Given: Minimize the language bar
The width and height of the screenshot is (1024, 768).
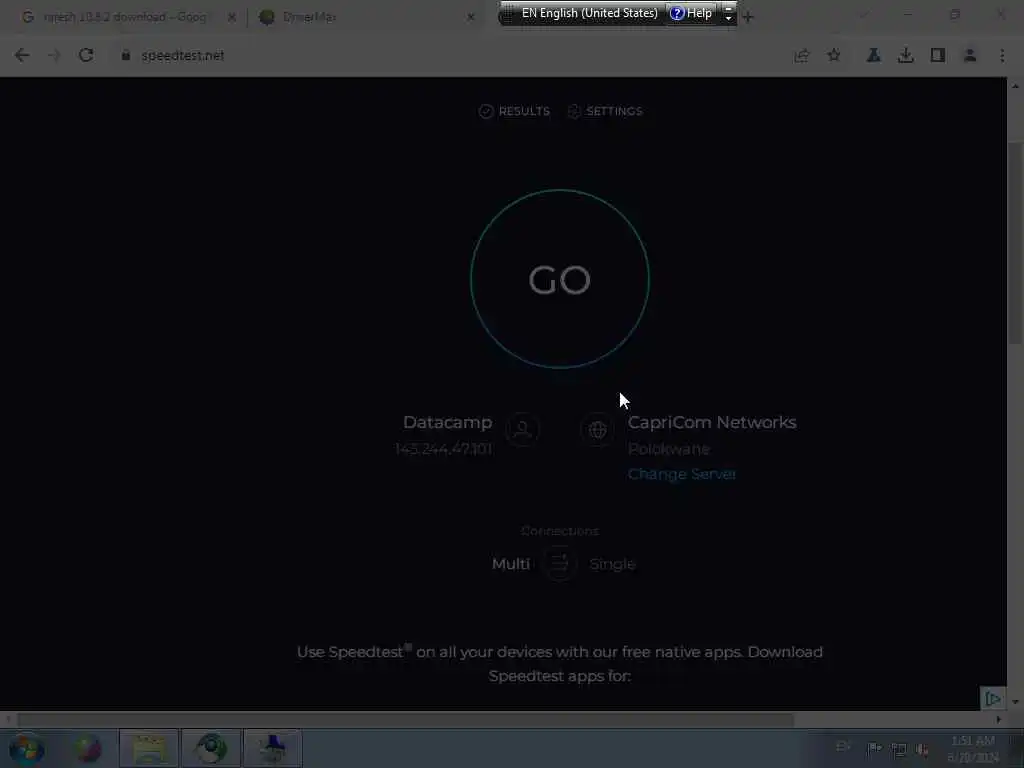Looking at the screenshot, I should point(728,8).
